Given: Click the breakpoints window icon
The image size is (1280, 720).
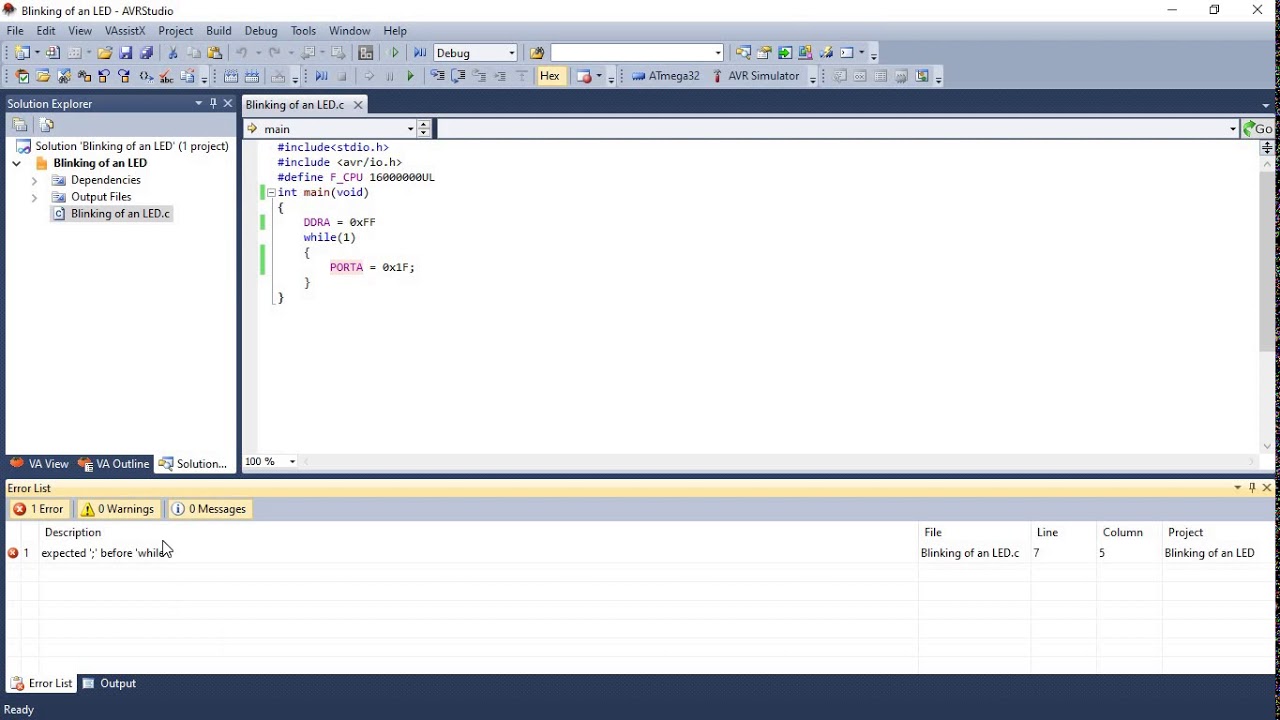Looking at the screenshot, I should [586, 76].
